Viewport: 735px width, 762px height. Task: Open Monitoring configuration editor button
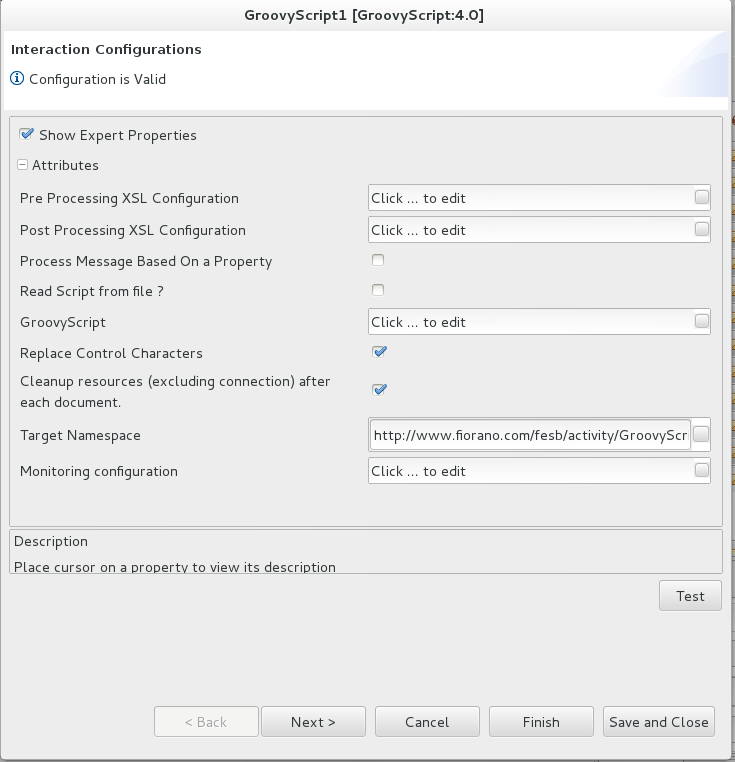(x=701, y=470)
